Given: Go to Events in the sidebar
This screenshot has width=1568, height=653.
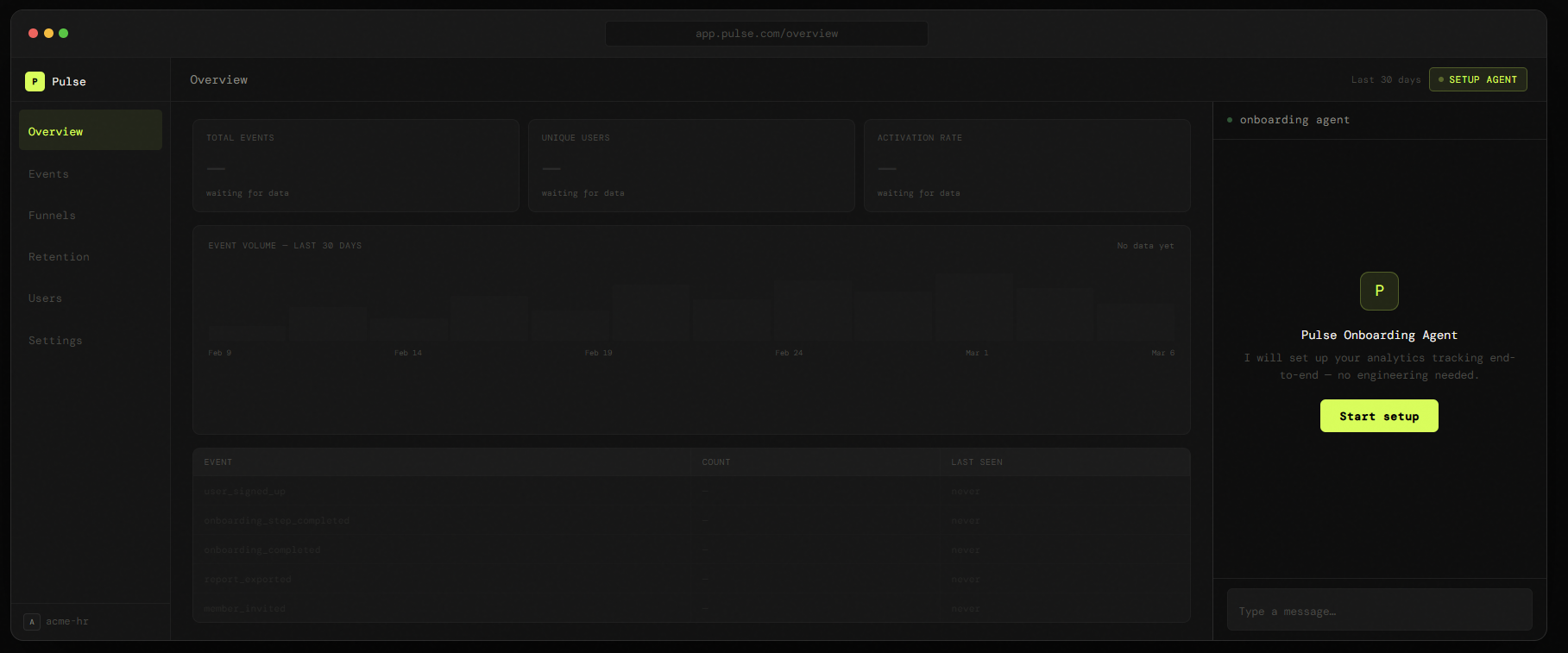Looking at the screenshot, I should [91, 173].
